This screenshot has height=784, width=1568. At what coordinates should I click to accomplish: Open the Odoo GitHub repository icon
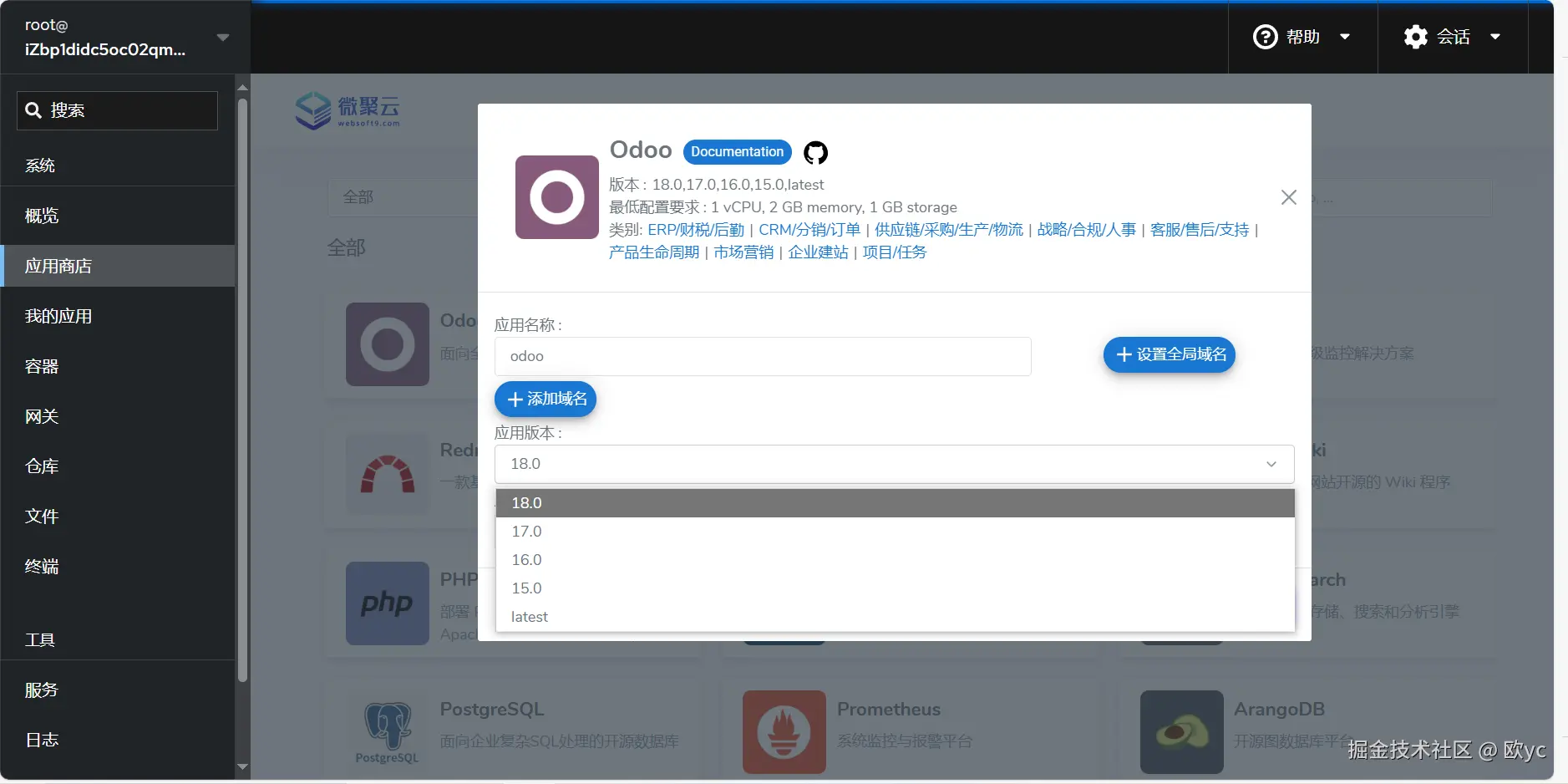[x=815, y=152]
